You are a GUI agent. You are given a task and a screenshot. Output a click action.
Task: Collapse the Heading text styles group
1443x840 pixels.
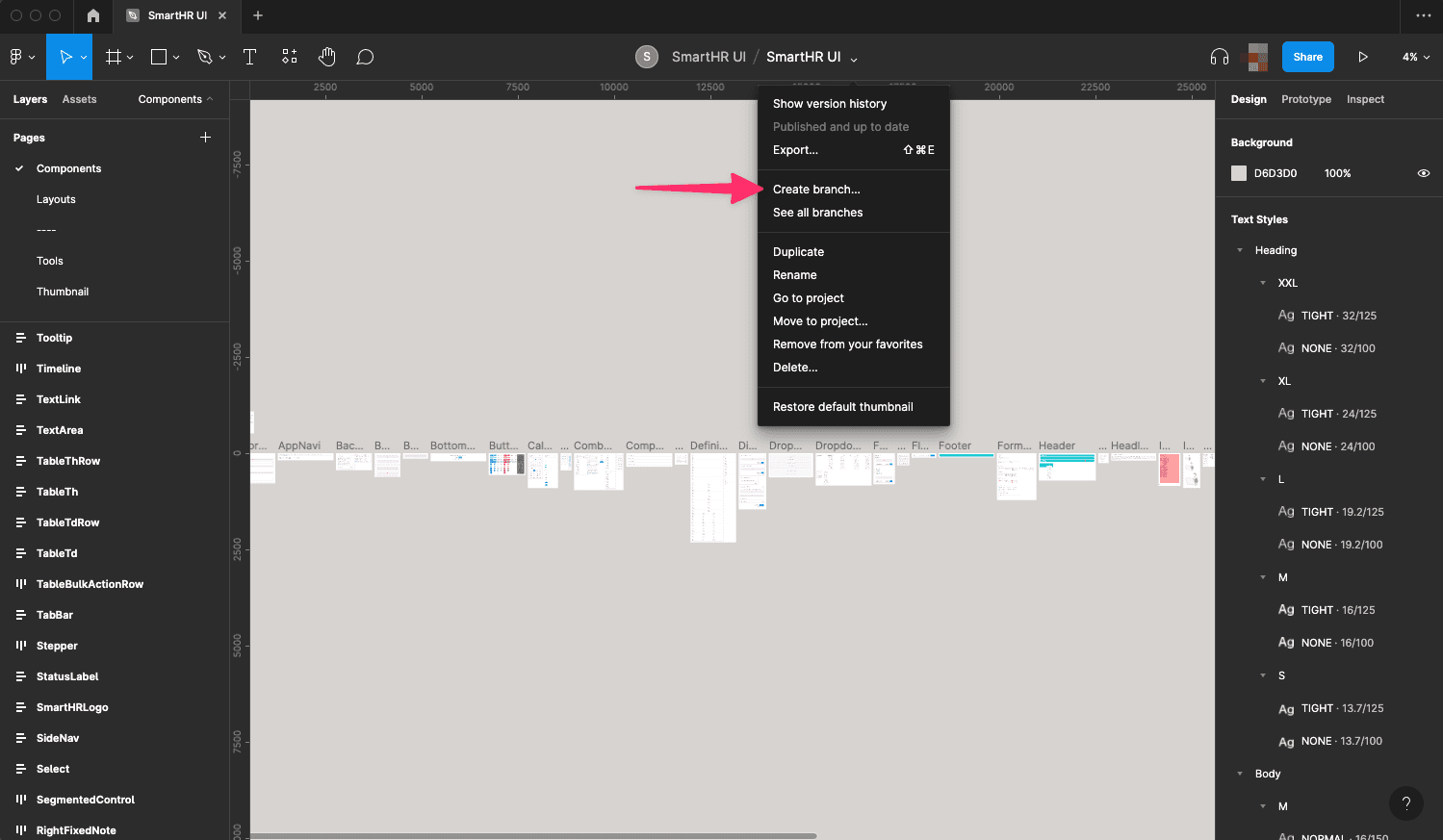click(1240, 250)
